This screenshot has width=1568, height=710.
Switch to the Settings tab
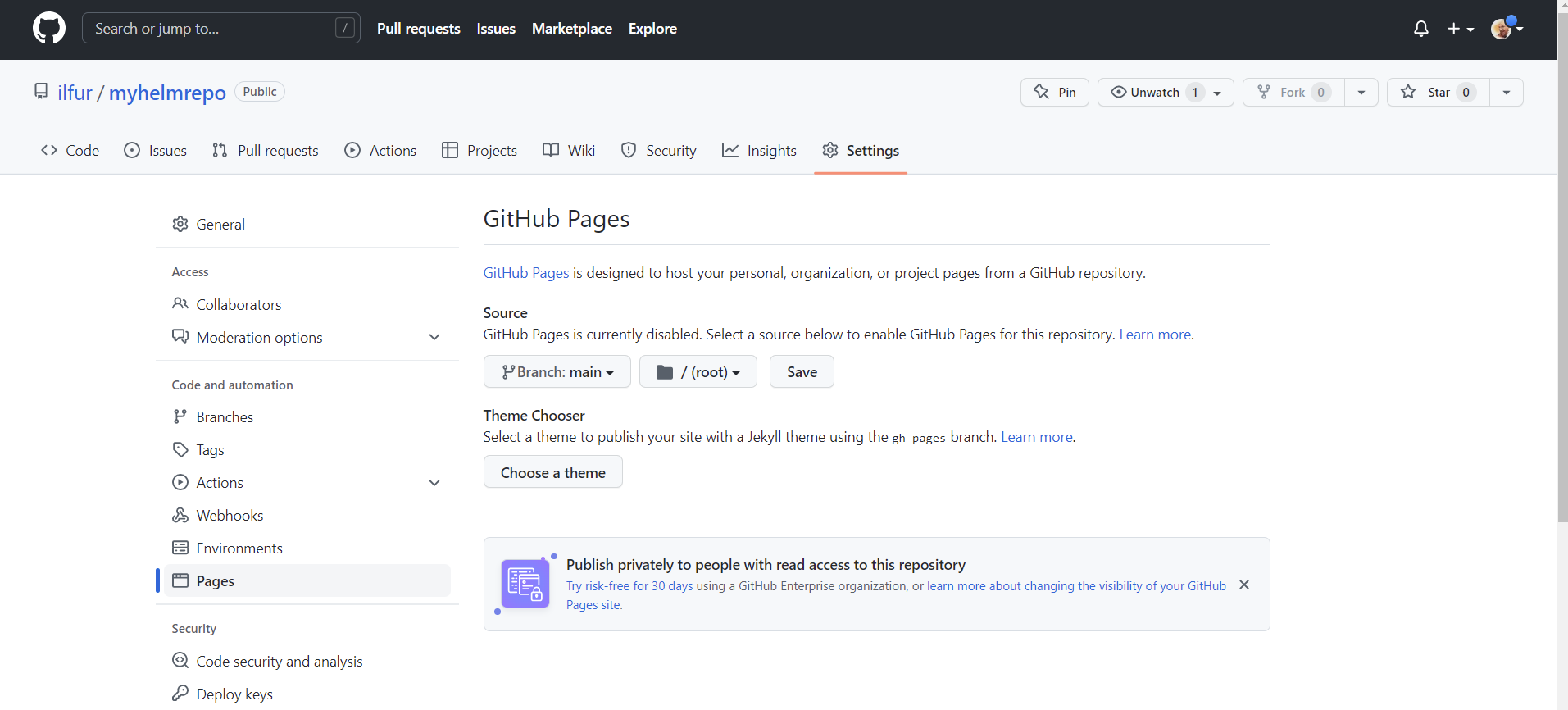point(861,150)
